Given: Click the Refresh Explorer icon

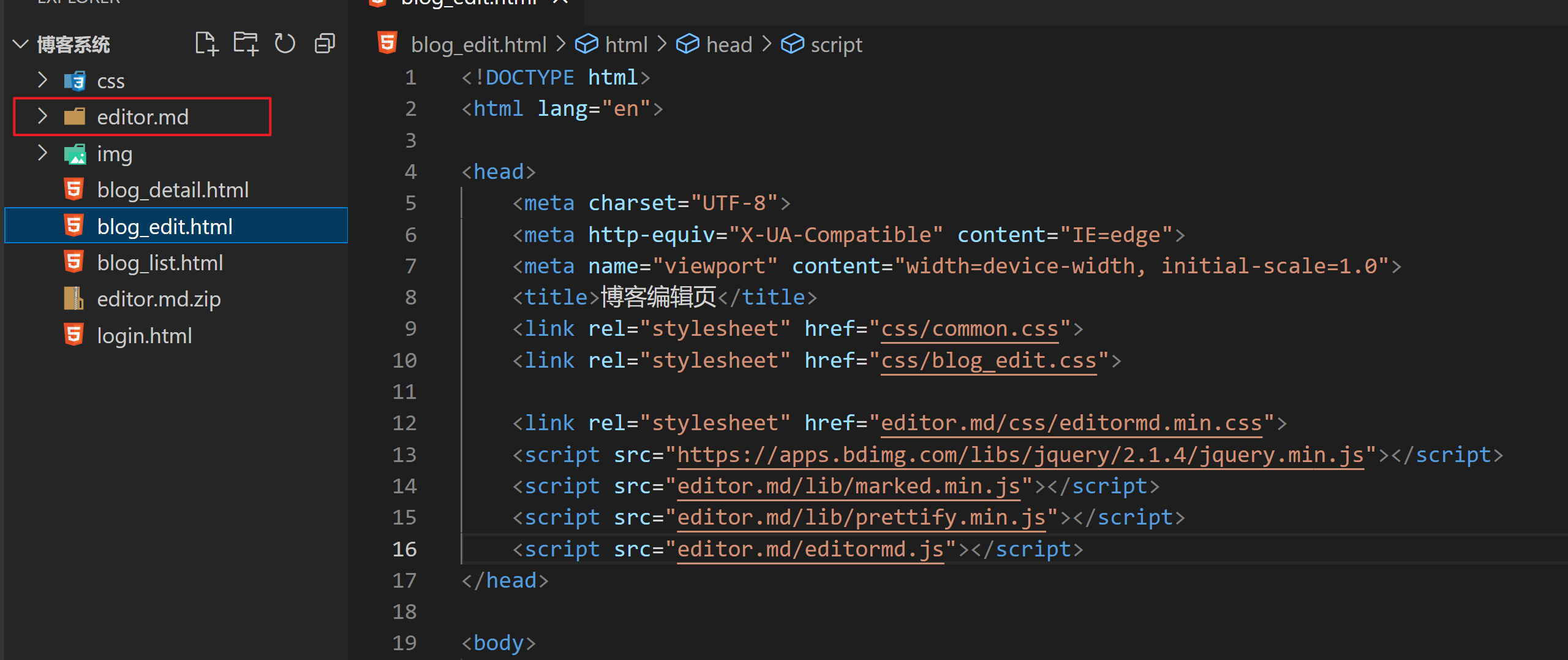Looking at the screenshot, I should coord(284,43).
